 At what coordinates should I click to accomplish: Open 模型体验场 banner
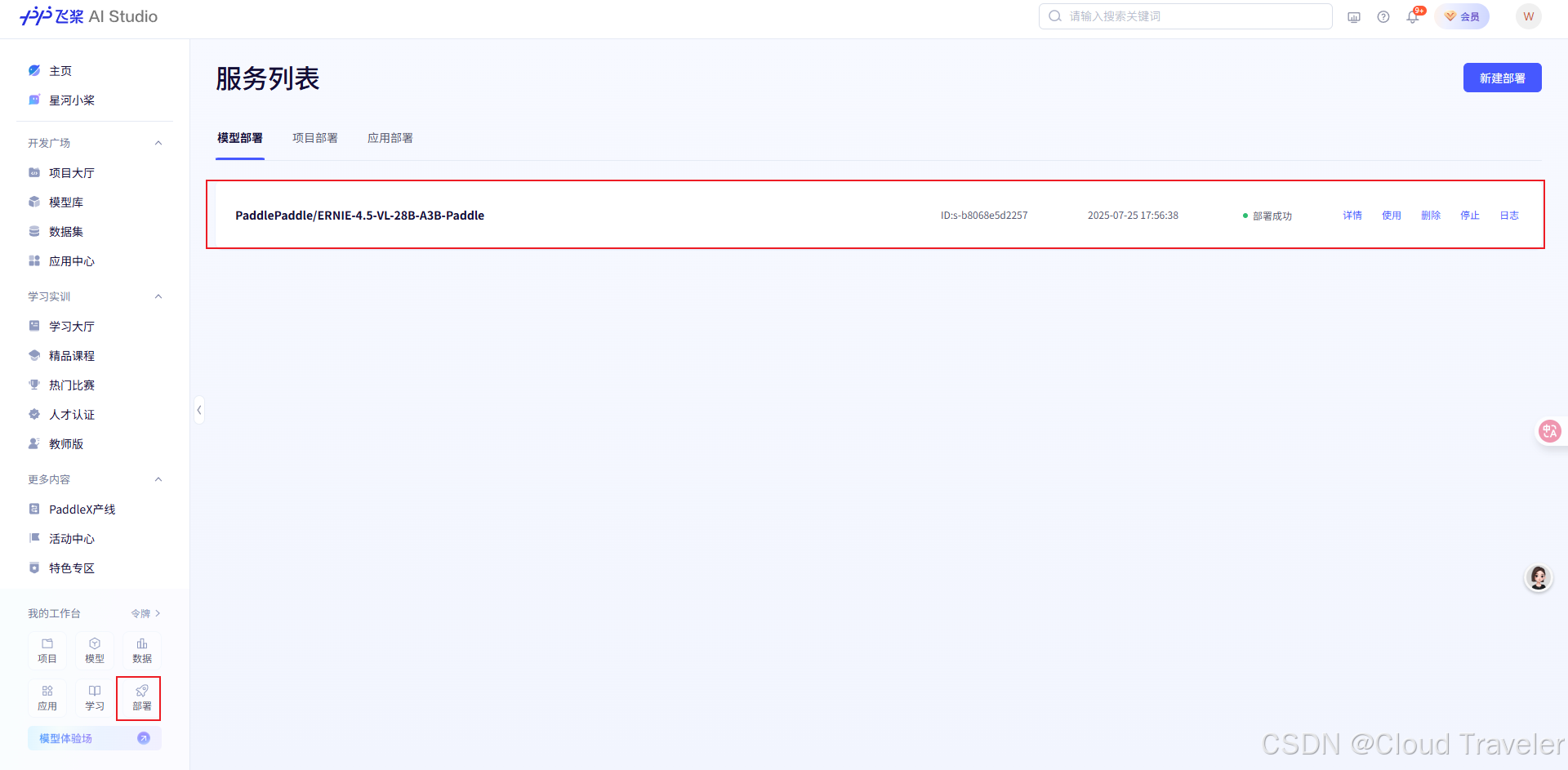click(95, 738)
